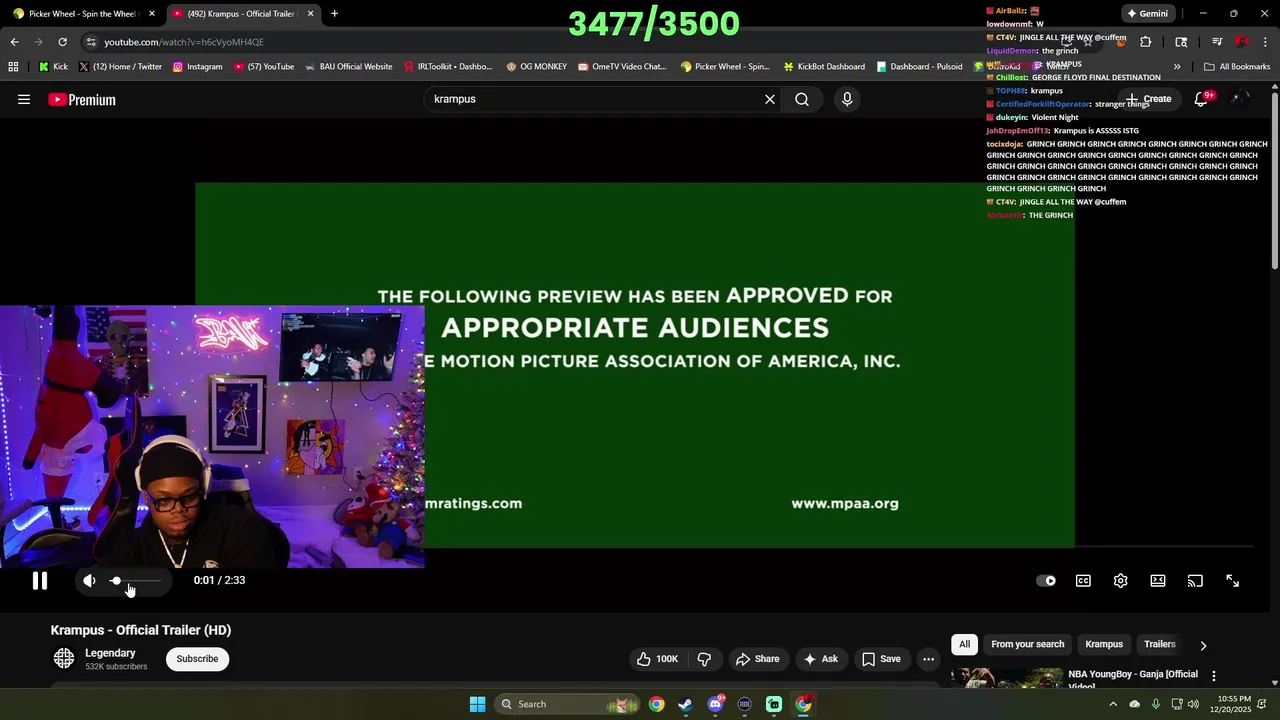Open the Chrome extensions puzzle icon
The width and height of the screenshot is (1280, 720).
pos(1145,42)
